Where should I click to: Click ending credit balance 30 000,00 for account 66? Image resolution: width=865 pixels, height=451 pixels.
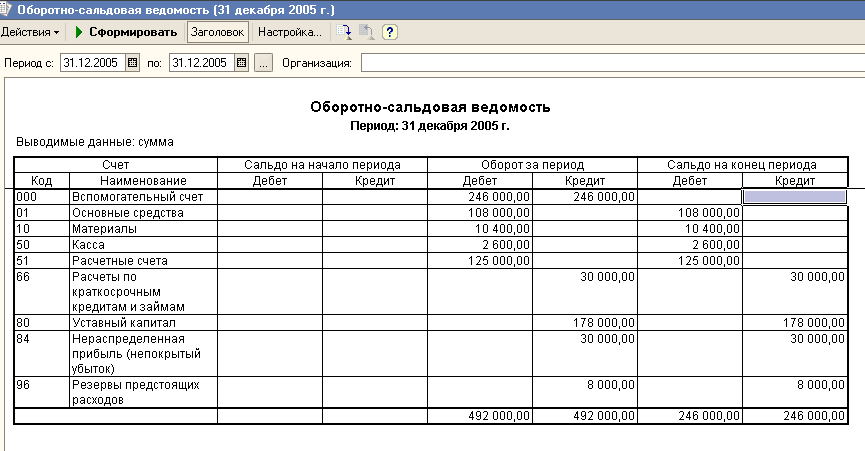coord(816,277)
